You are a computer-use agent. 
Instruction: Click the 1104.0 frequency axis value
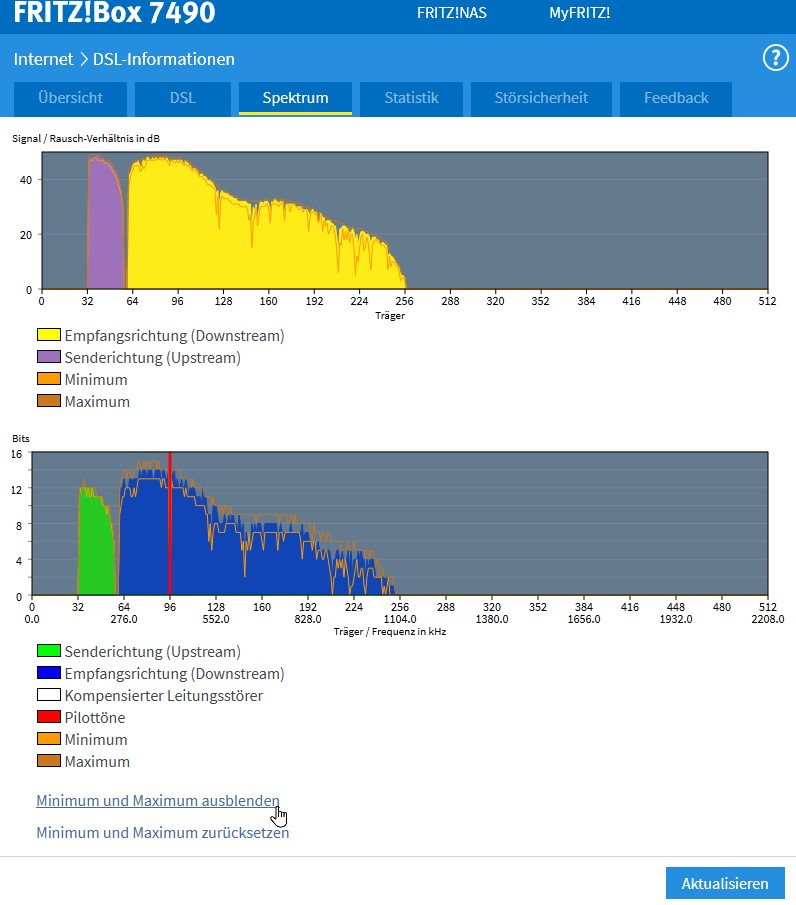pyautogui.click(x=400, y=619)
